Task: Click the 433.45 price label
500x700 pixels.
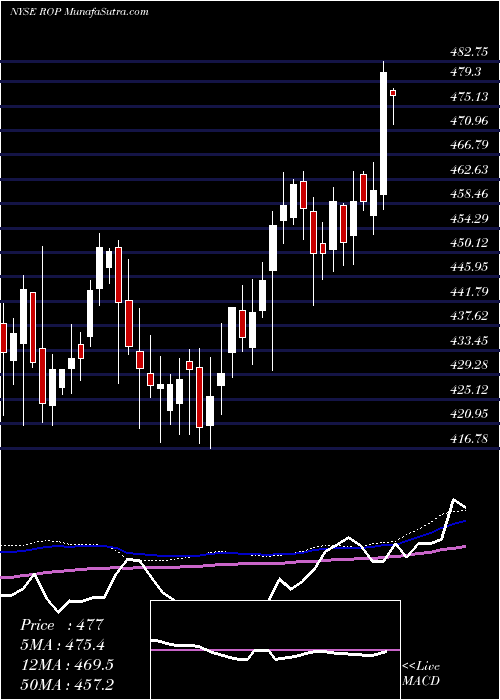Action: 469,341
